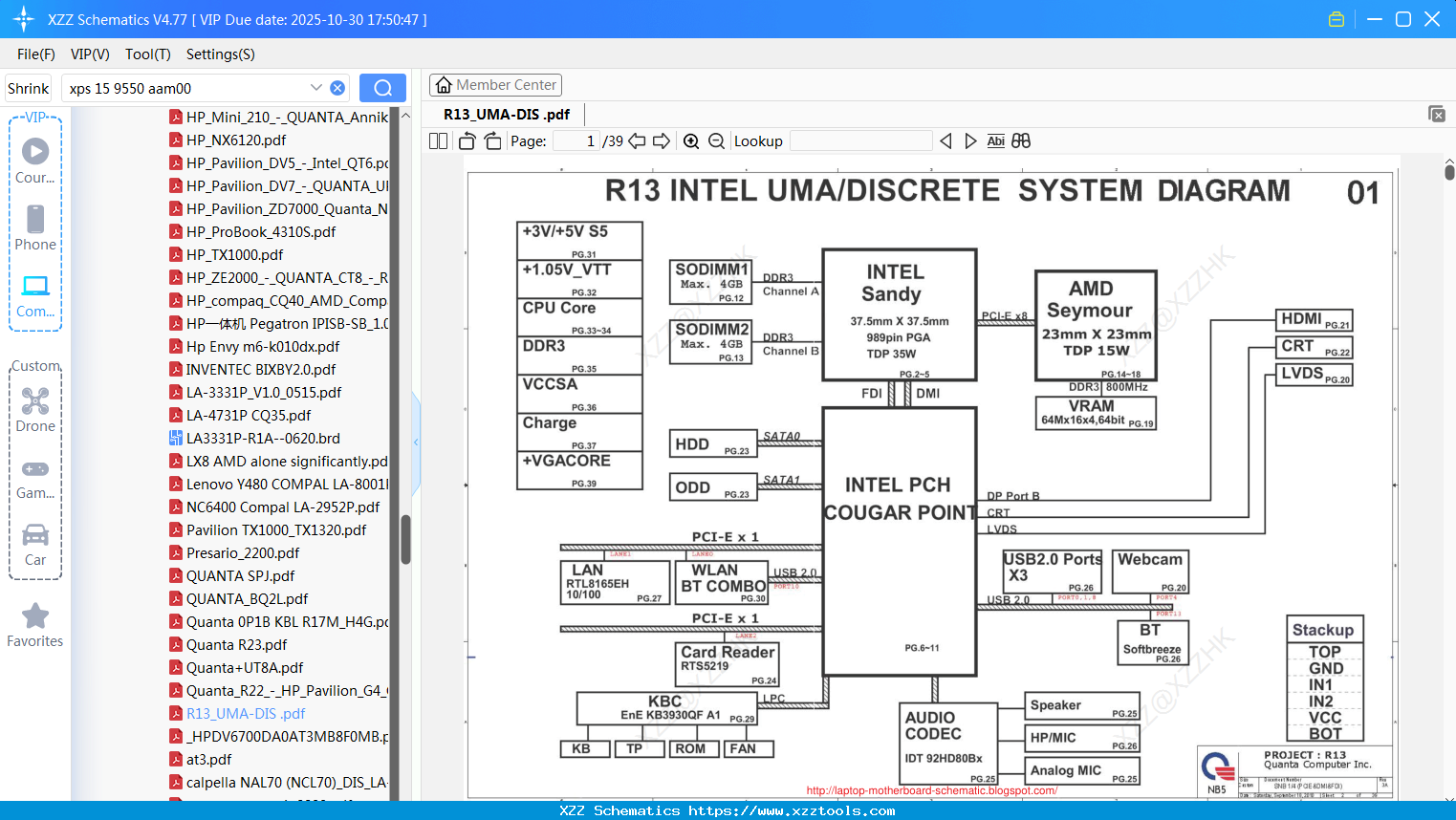Select the Phone category icon
The height and width of the screenshot is (820, 1456).
(x=35, y=227)
